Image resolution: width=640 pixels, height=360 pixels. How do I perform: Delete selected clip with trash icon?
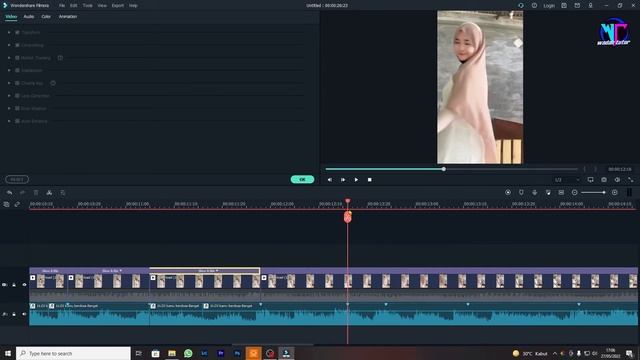(x=36, y=193)
